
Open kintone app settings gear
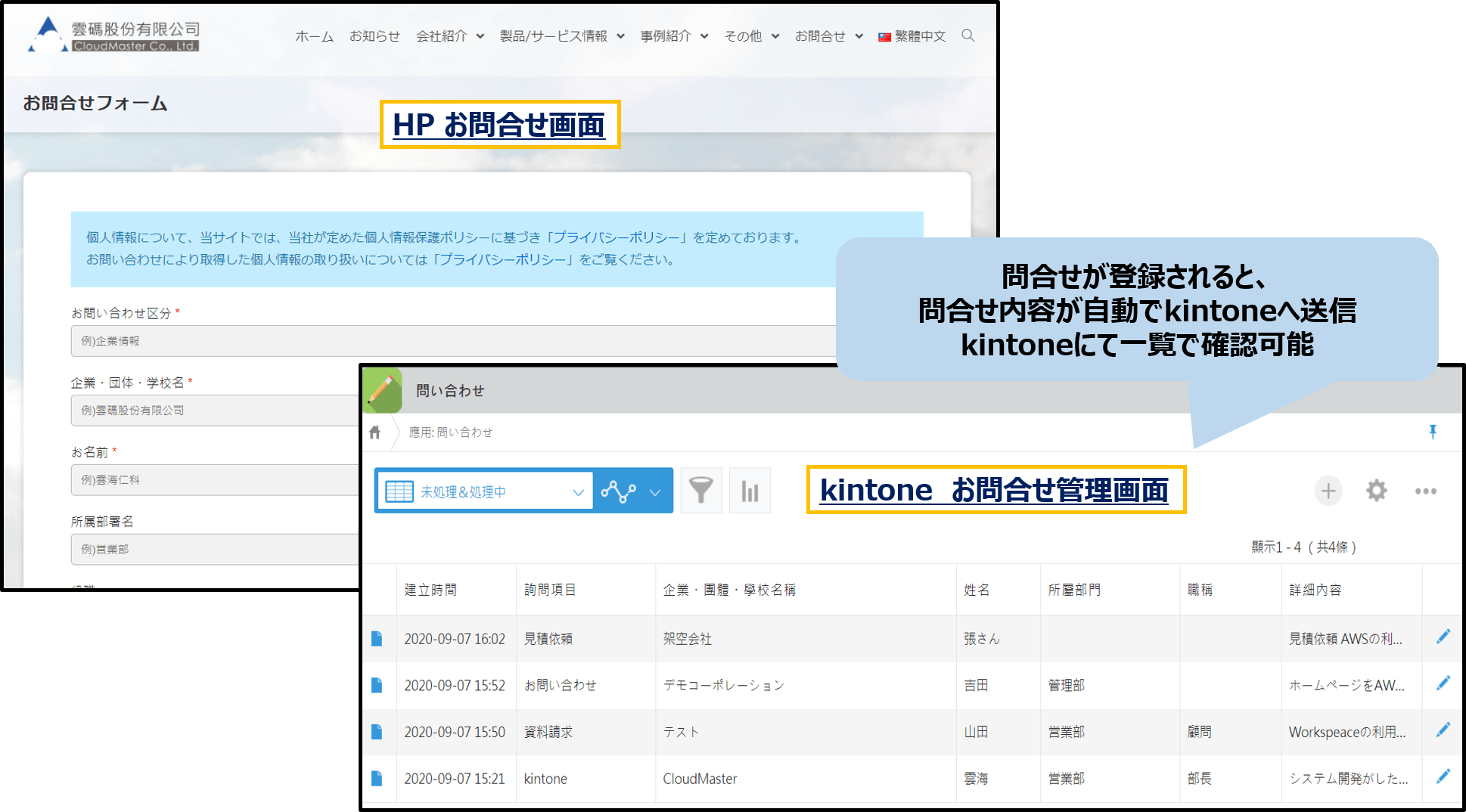(1377, 491)
